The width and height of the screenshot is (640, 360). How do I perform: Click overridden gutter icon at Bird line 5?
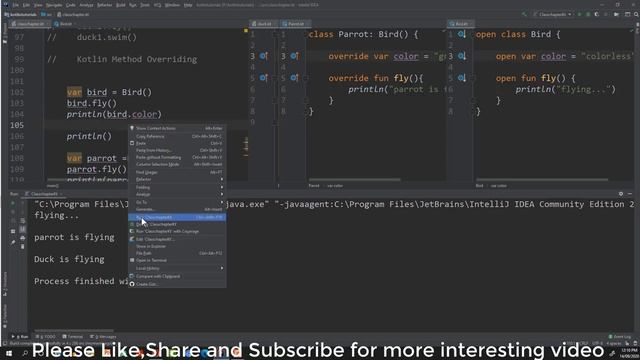(x=462, y=78)
